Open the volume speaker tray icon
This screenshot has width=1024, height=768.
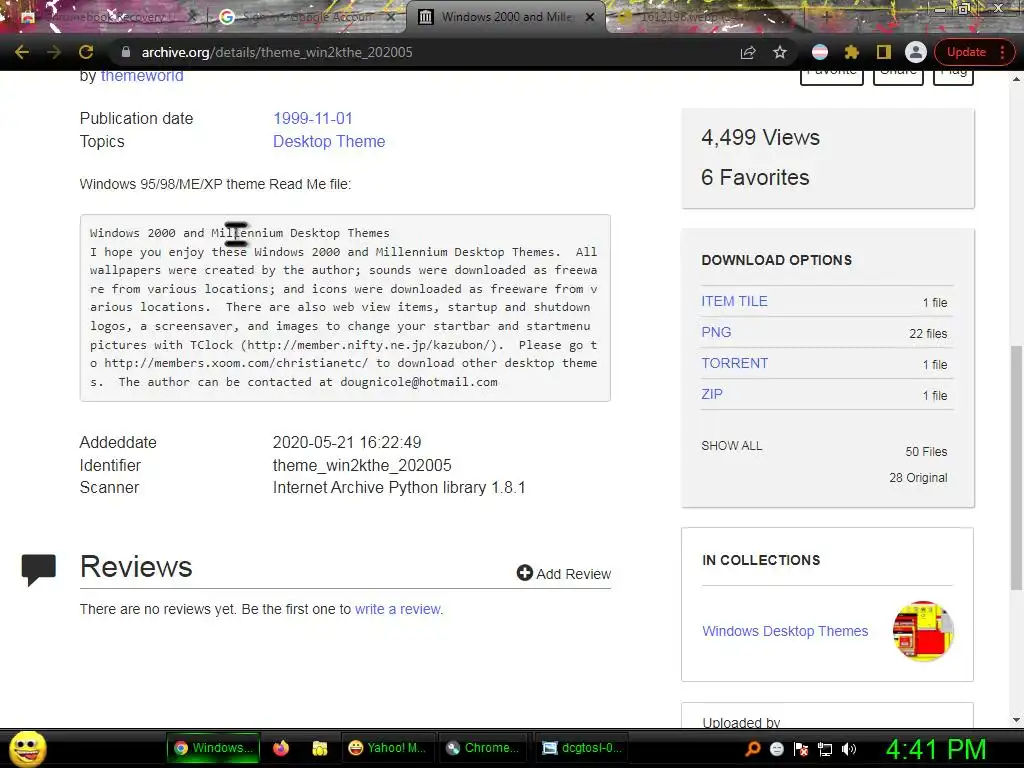click(x=849, y=748)
